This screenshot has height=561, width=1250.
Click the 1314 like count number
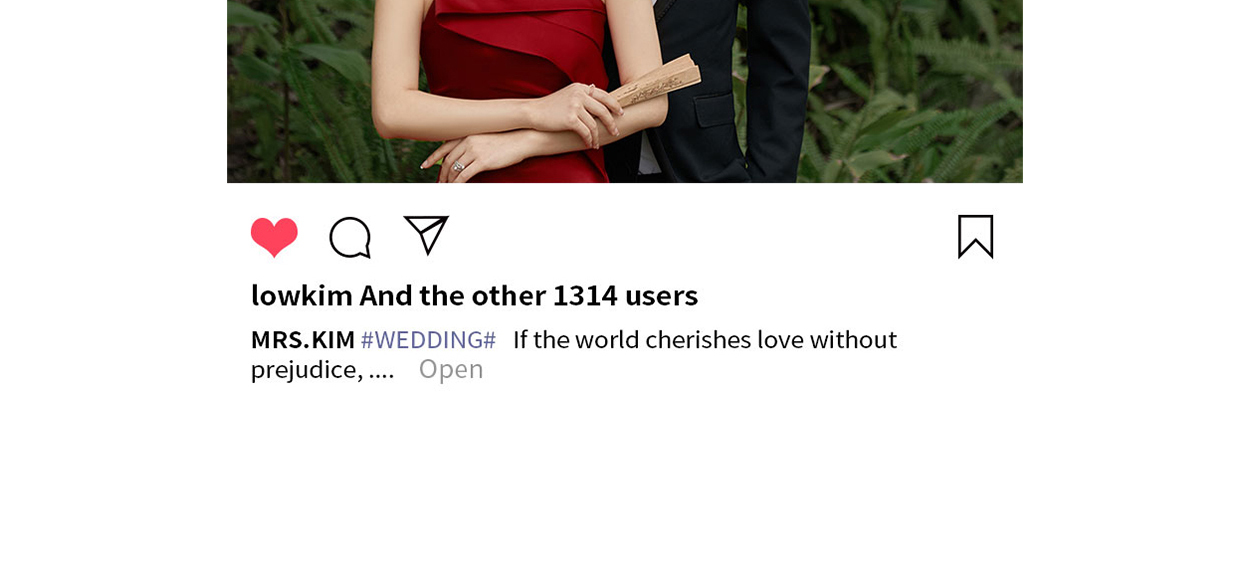pos(585,295)
